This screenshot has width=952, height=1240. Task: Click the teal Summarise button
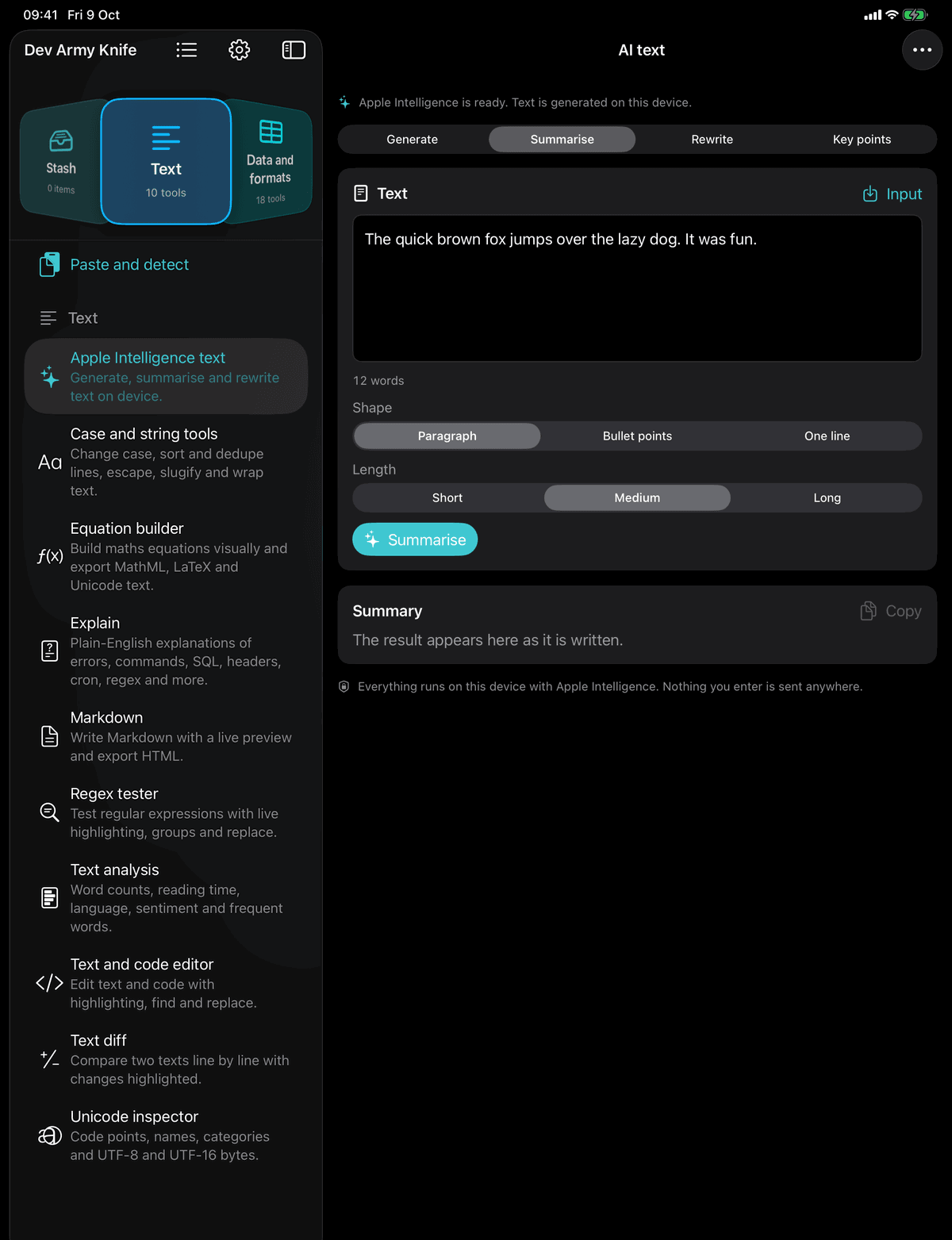coord(415,539)
